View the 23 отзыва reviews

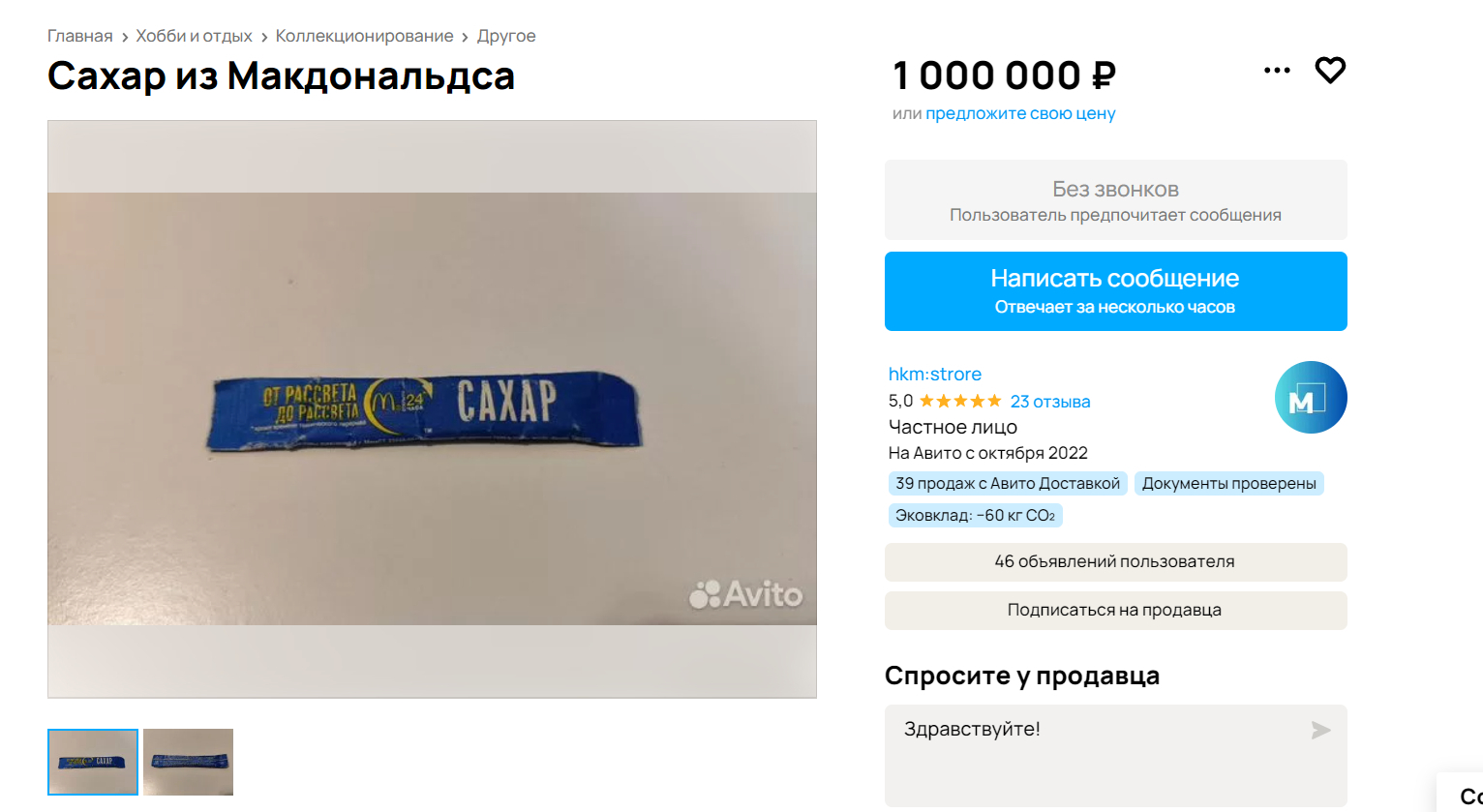[1050, 401]
